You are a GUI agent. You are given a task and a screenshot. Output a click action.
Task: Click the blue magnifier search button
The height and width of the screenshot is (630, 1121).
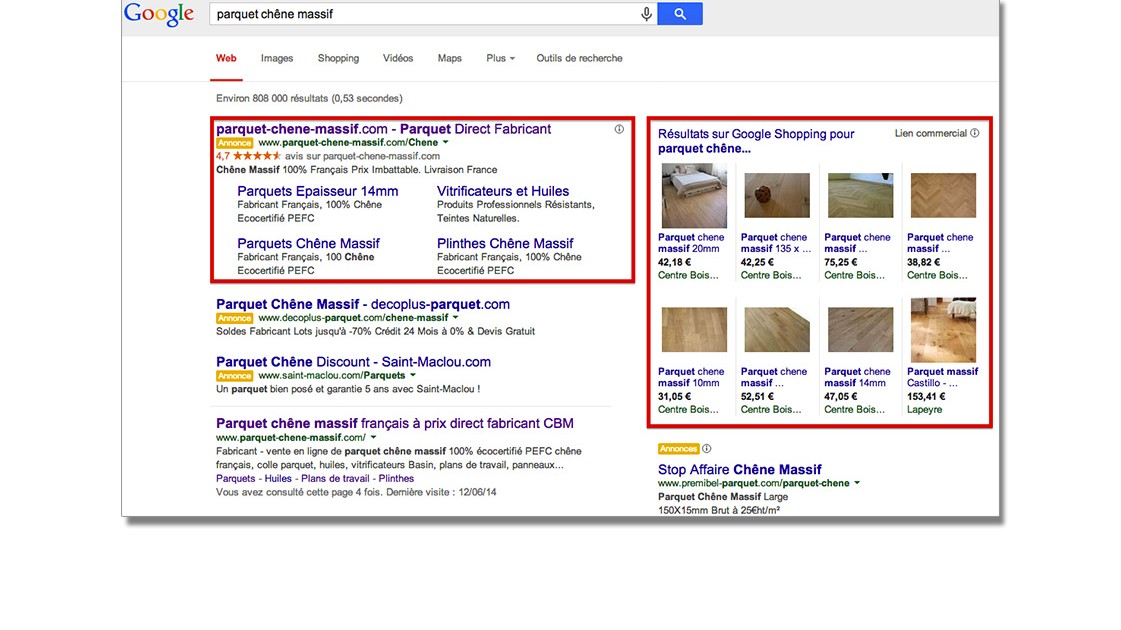tap(680, 14)
